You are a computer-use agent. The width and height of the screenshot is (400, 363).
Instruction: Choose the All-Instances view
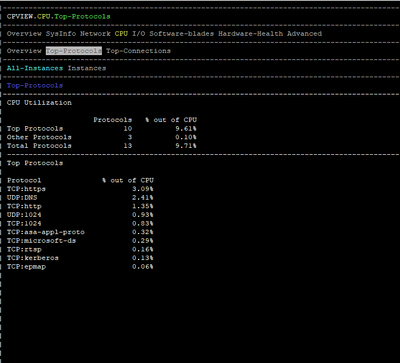35,68
